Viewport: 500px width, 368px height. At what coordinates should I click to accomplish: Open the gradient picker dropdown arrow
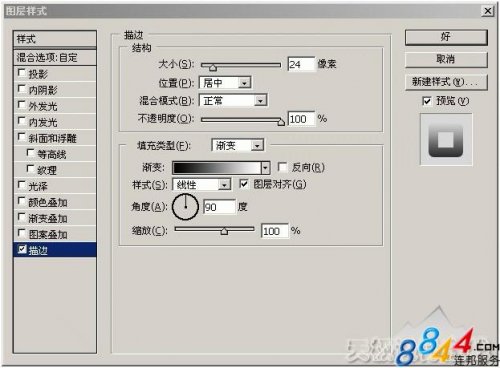[x=265, y=168]
